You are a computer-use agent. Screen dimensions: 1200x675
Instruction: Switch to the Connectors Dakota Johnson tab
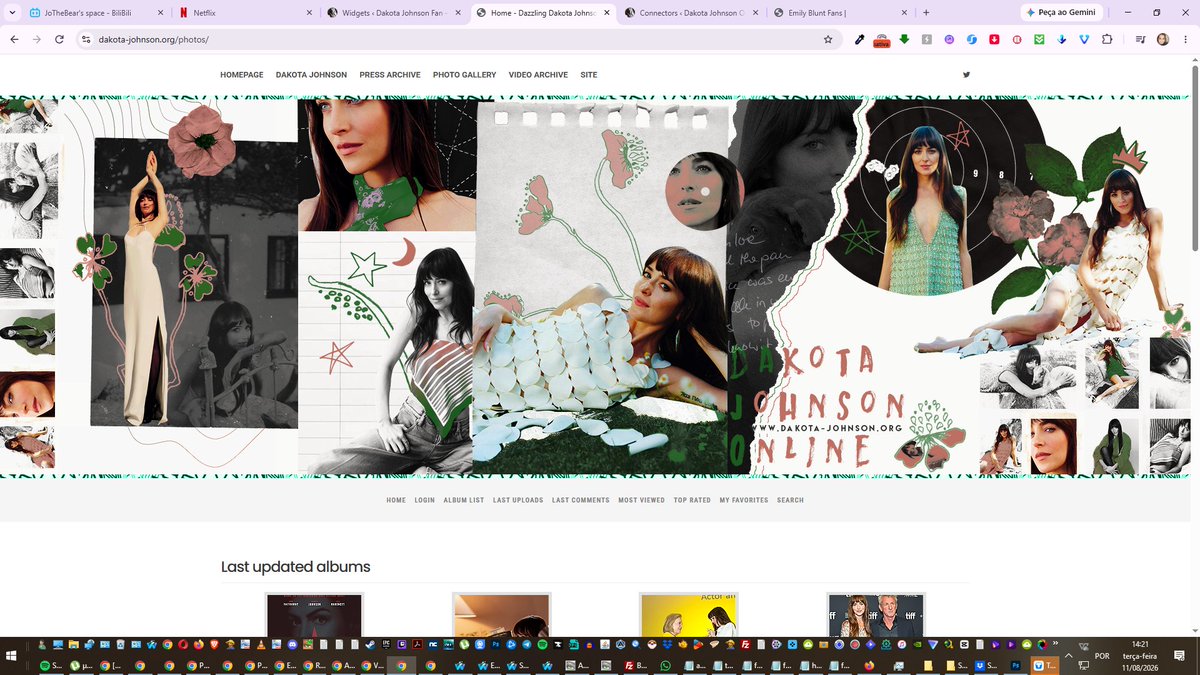[692, 13]
